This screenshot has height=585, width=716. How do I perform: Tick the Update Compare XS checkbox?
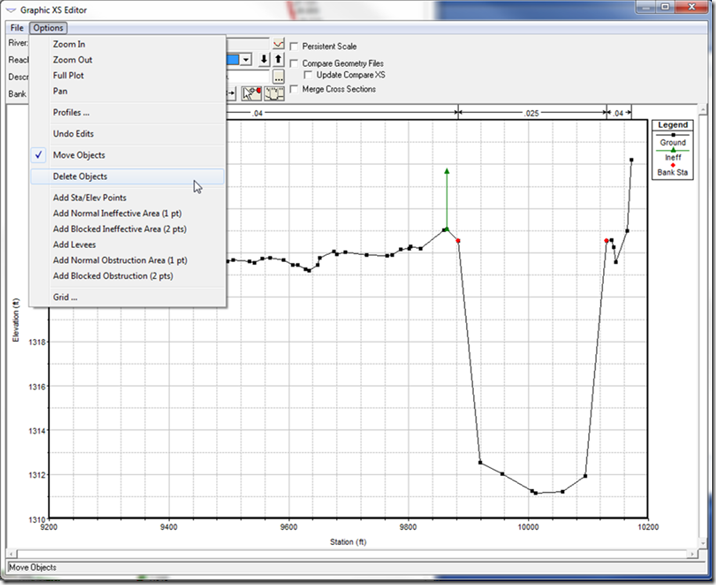pyautogui.click(x=308, y=75)
